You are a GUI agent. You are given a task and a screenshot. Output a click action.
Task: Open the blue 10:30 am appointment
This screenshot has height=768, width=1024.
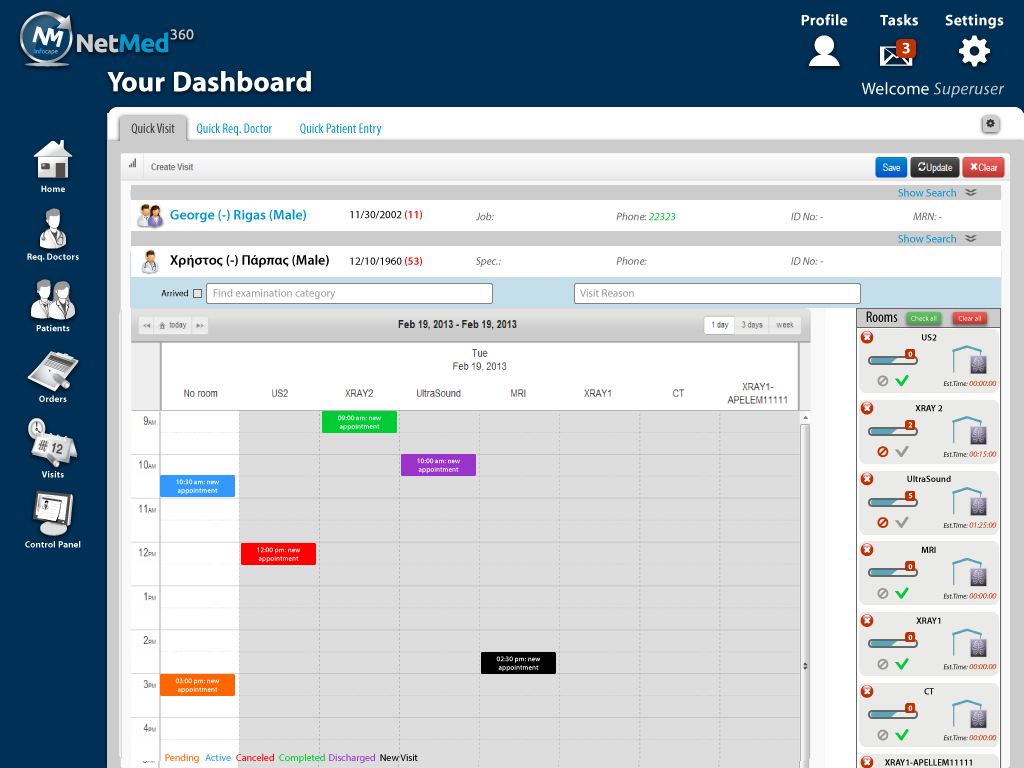tap(197, 486)
